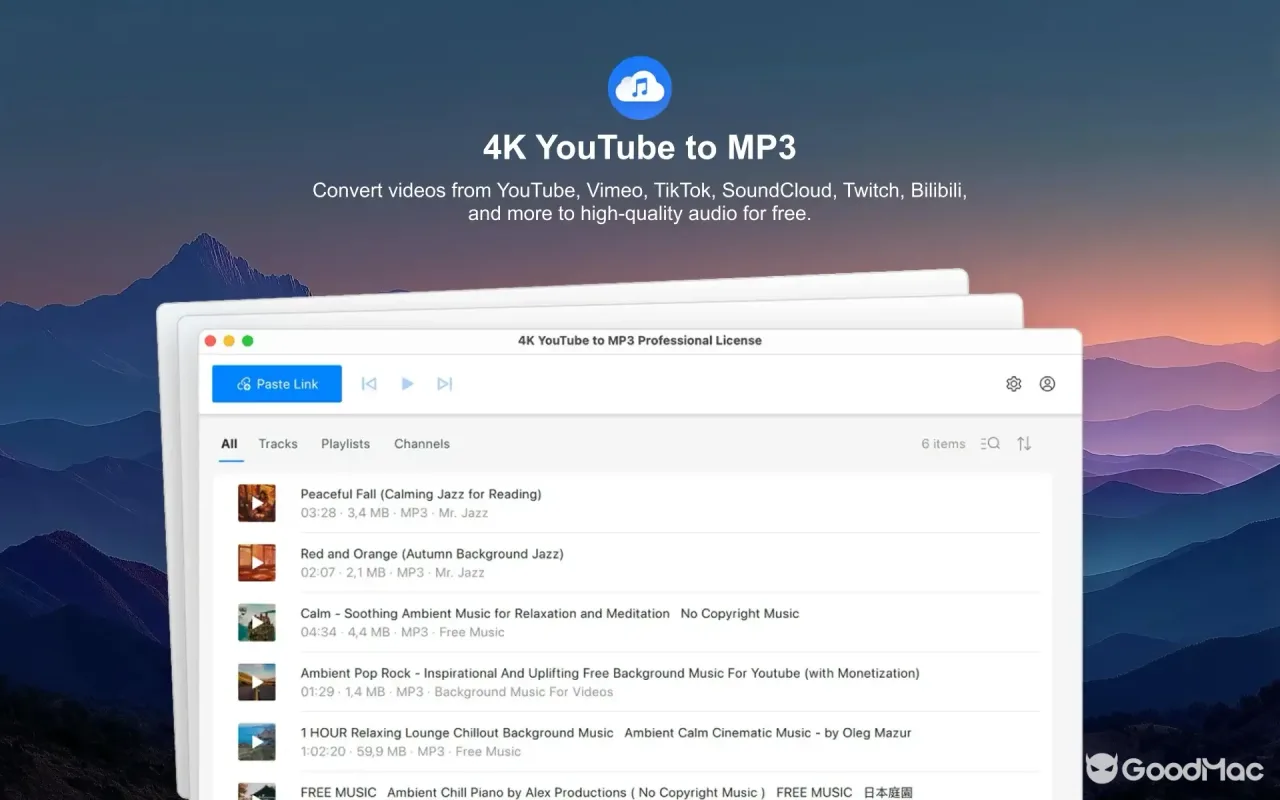Viewport: 1280px width, 800px height.
Task: Click the 1 HOUR track details line 1:02:20
Action: 410,752
